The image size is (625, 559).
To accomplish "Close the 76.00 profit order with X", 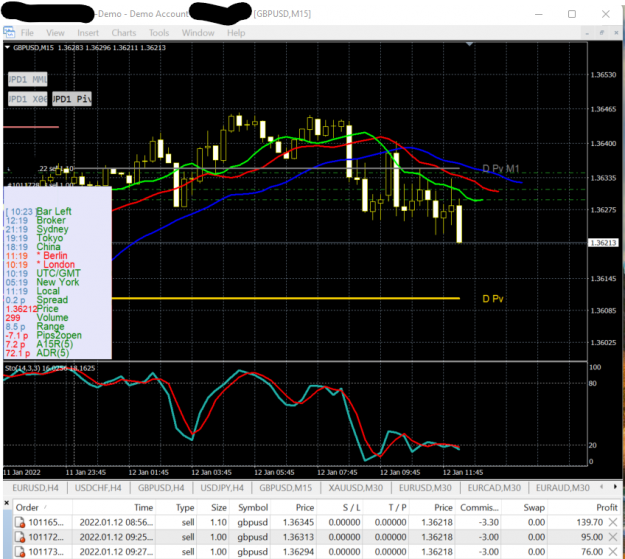I will [x=613, y=552].
